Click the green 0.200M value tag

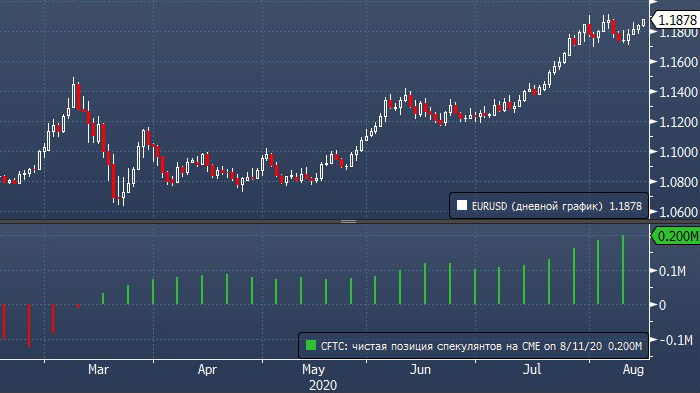click(x=675, y=236)
